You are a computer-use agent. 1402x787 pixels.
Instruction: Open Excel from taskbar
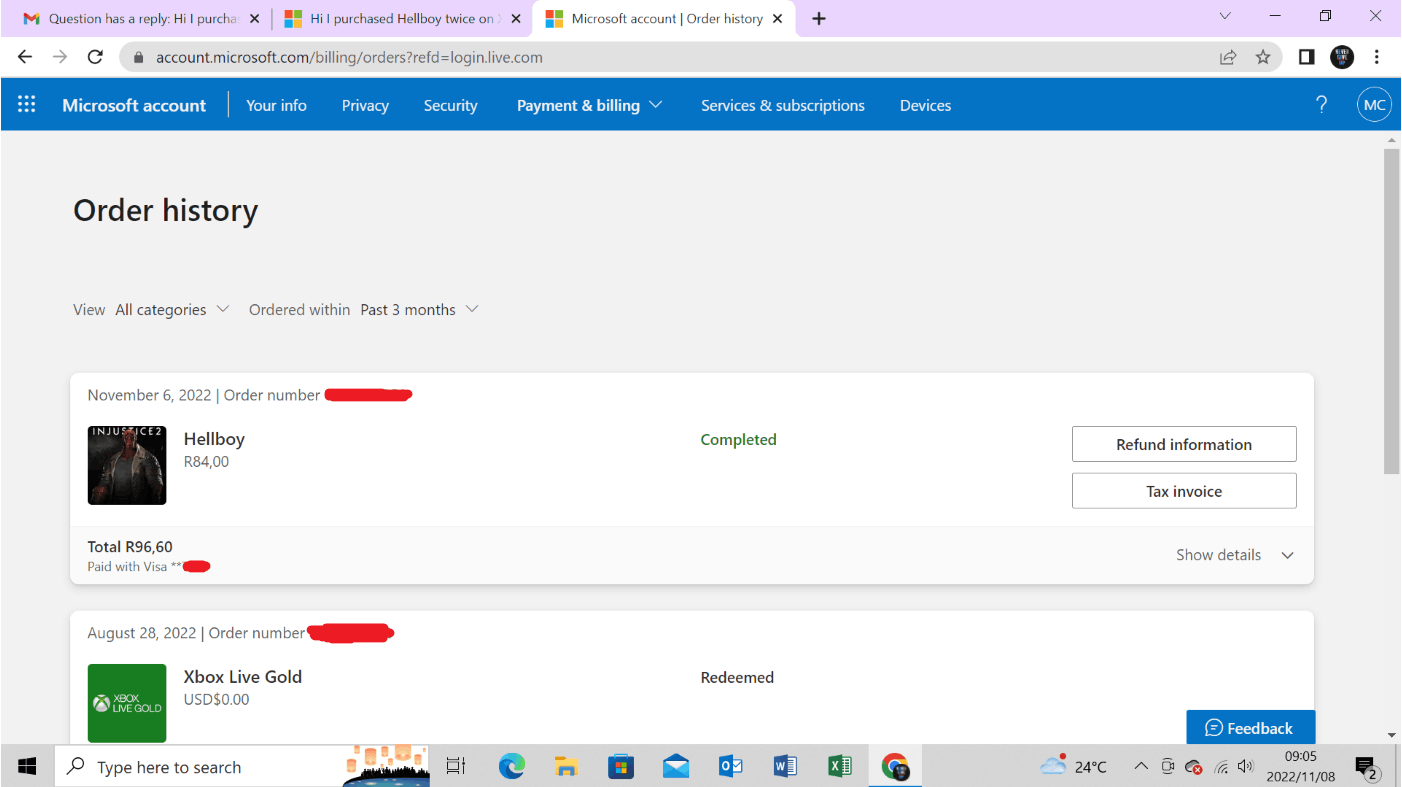coord(840,766)
